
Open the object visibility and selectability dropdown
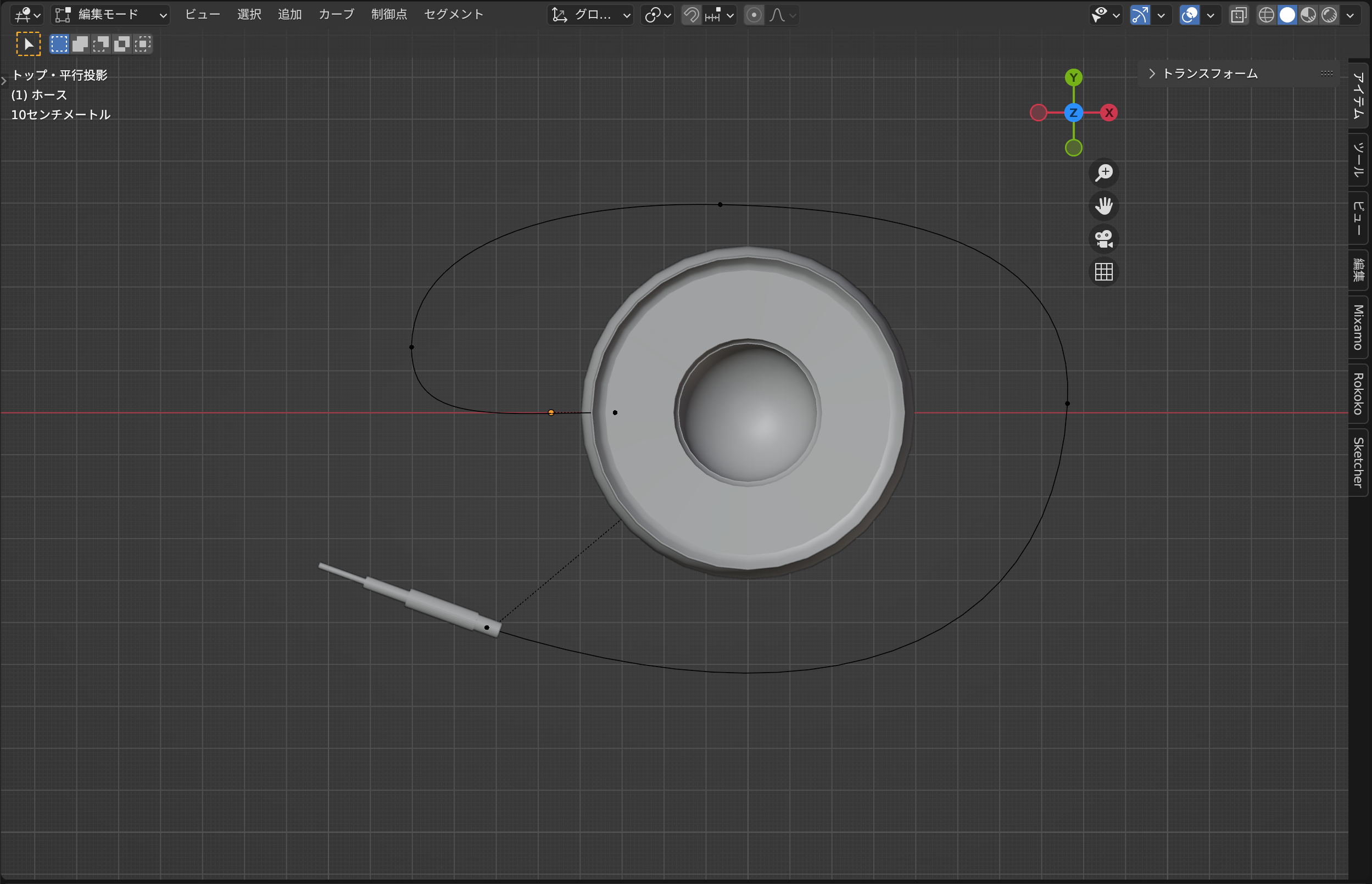pos(1106,15)
